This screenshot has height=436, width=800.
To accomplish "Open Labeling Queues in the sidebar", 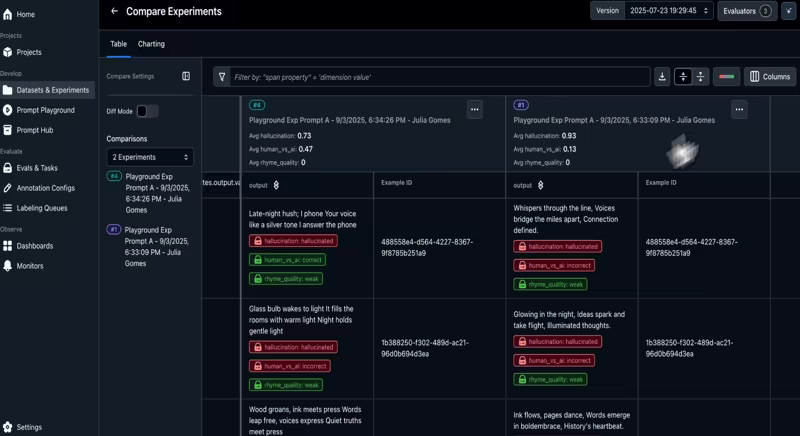I will pyautogui.click(x=36, y=208).
